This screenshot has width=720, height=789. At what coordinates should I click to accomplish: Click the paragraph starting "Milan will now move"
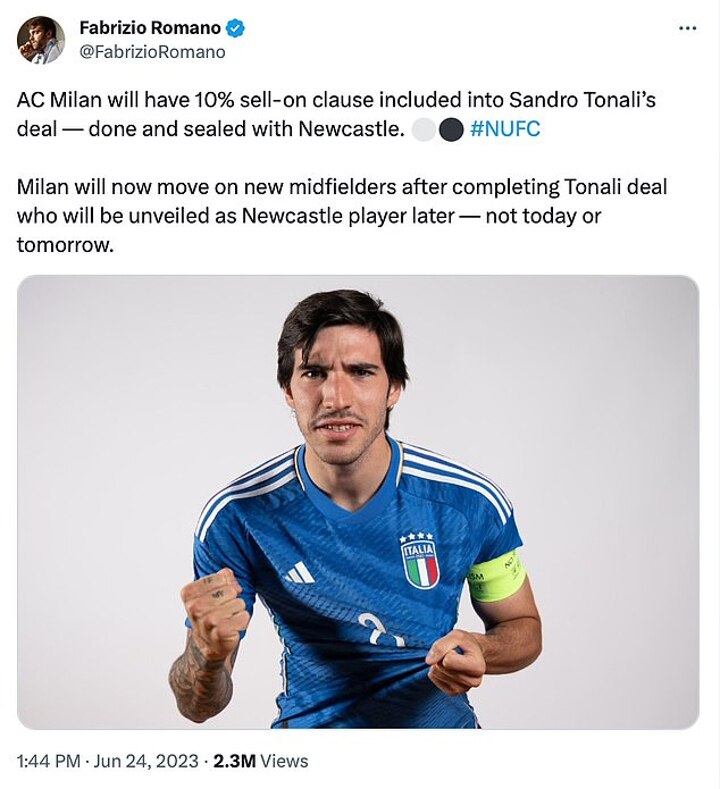click(x=342, y=216)
